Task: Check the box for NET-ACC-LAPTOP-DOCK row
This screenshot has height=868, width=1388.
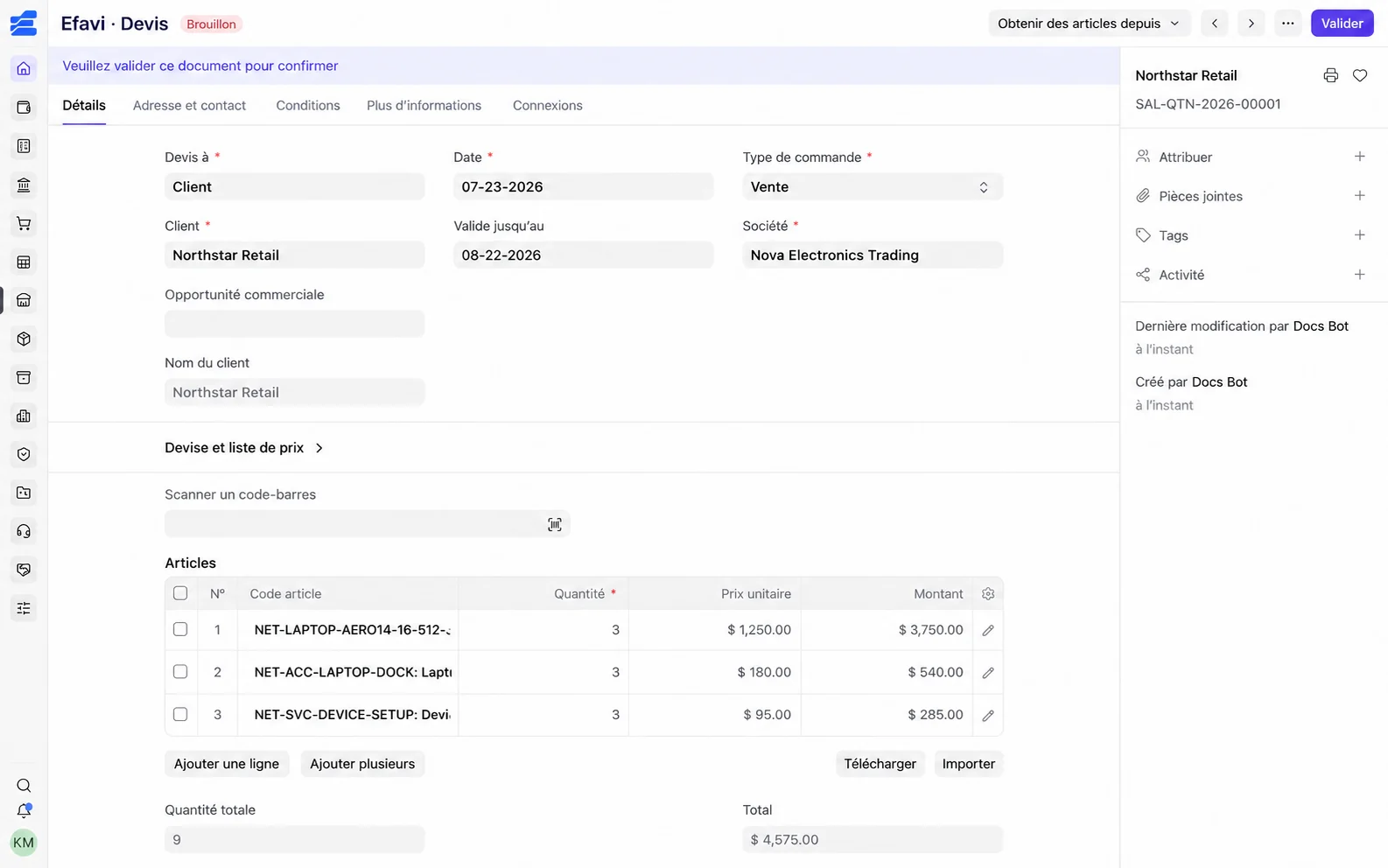Action: click(180, 672)
